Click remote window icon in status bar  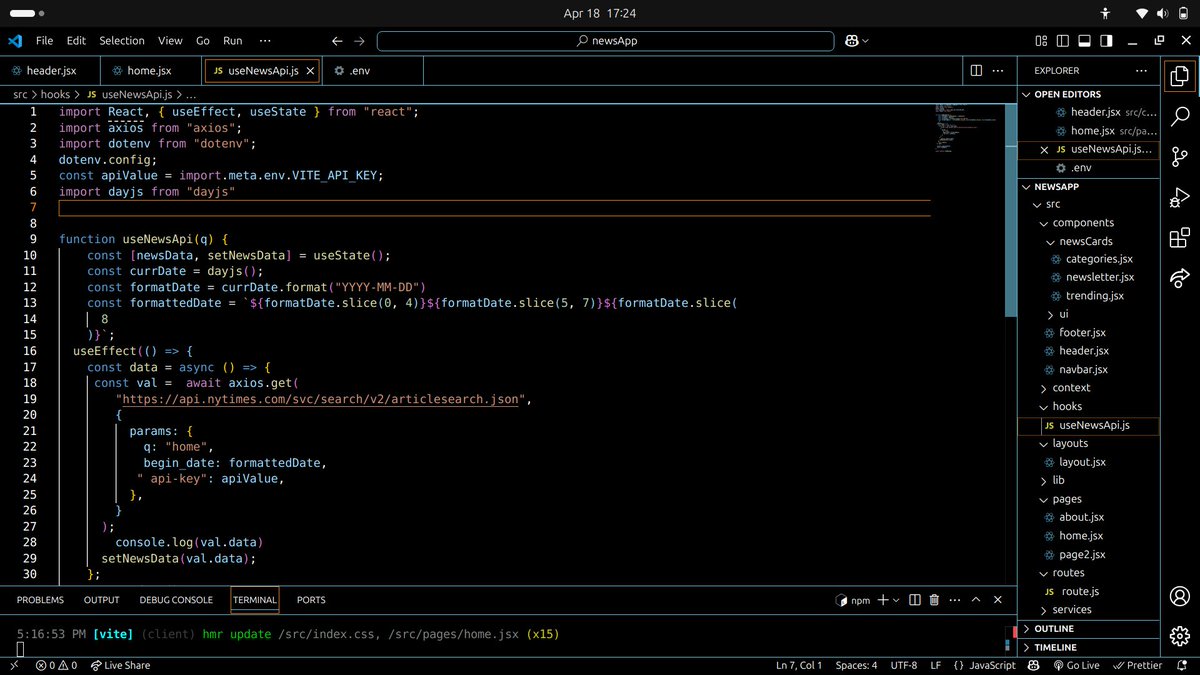pos(14,665)
